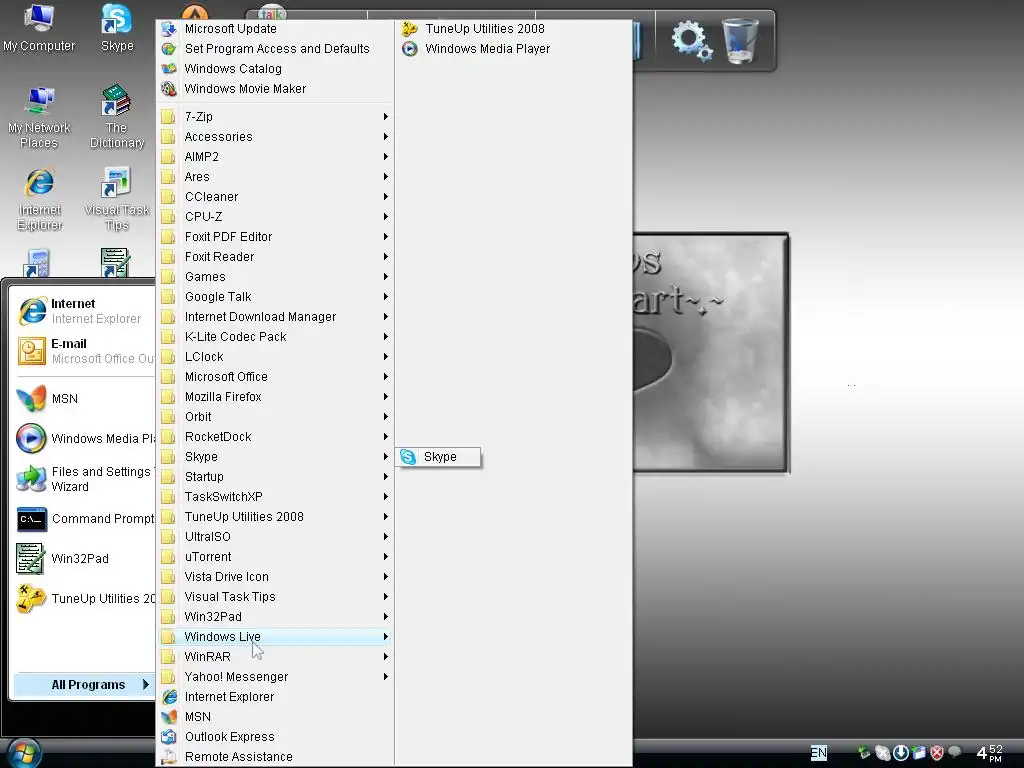Viewport: 1024px width, 768px height.
Task: Expand WinRAR submenu arrow
Action: (x=385, y=657)
